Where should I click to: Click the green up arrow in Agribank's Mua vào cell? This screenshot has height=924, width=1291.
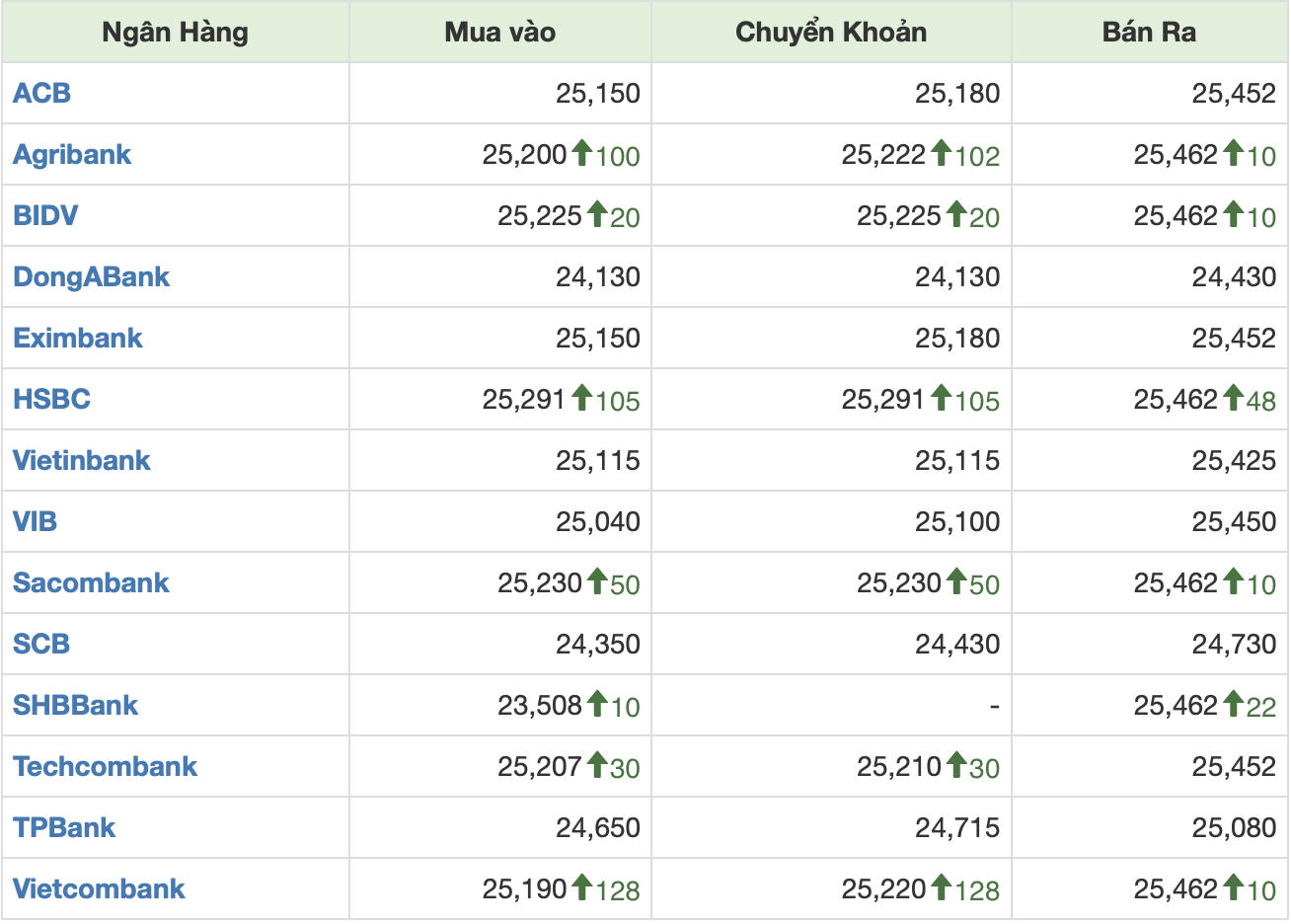pyautogui.click(x=581, y=153)
